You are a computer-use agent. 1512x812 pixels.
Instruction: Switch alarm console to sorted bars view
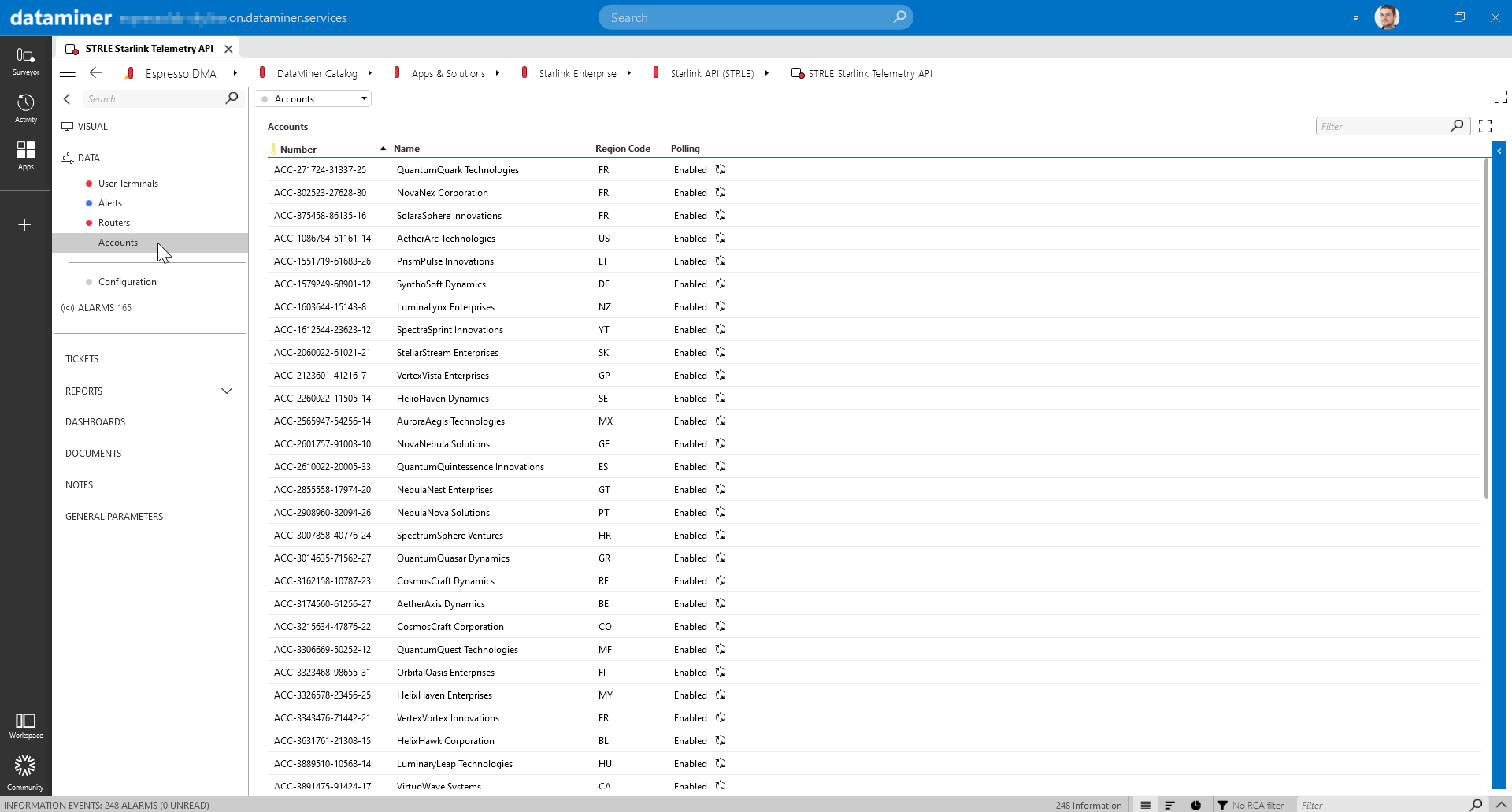coord(1170,805)
